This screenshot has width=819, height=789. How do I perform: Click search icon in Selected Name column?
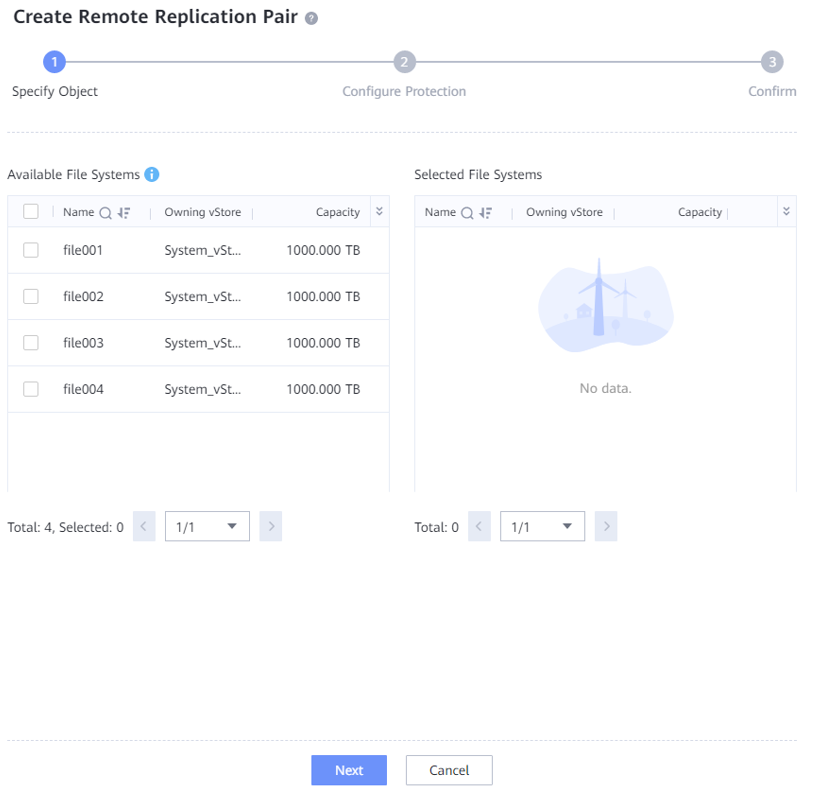click(x=467, y=212)
